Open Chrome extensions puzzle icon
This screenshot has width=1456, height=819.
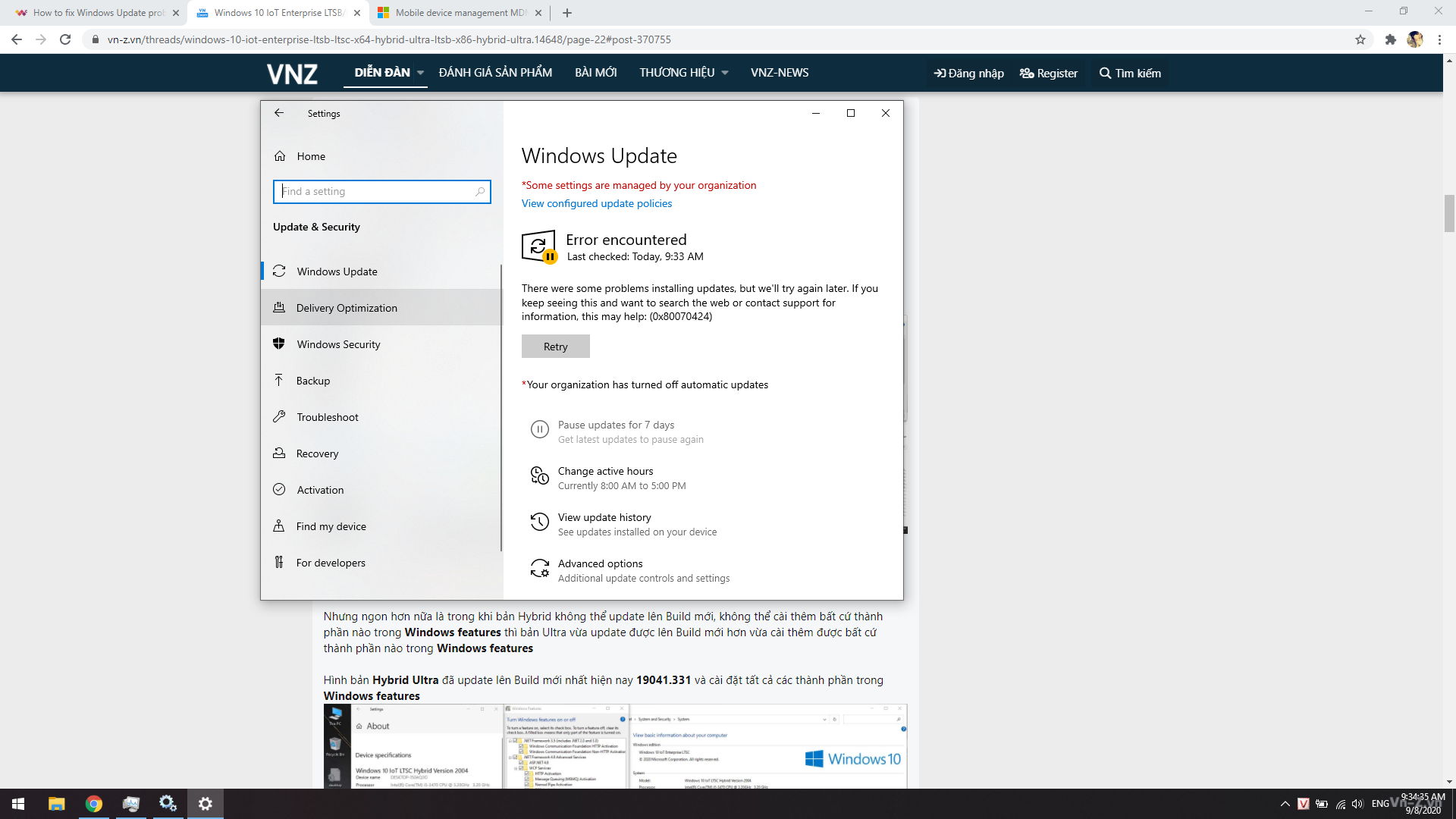point(1390,39)
